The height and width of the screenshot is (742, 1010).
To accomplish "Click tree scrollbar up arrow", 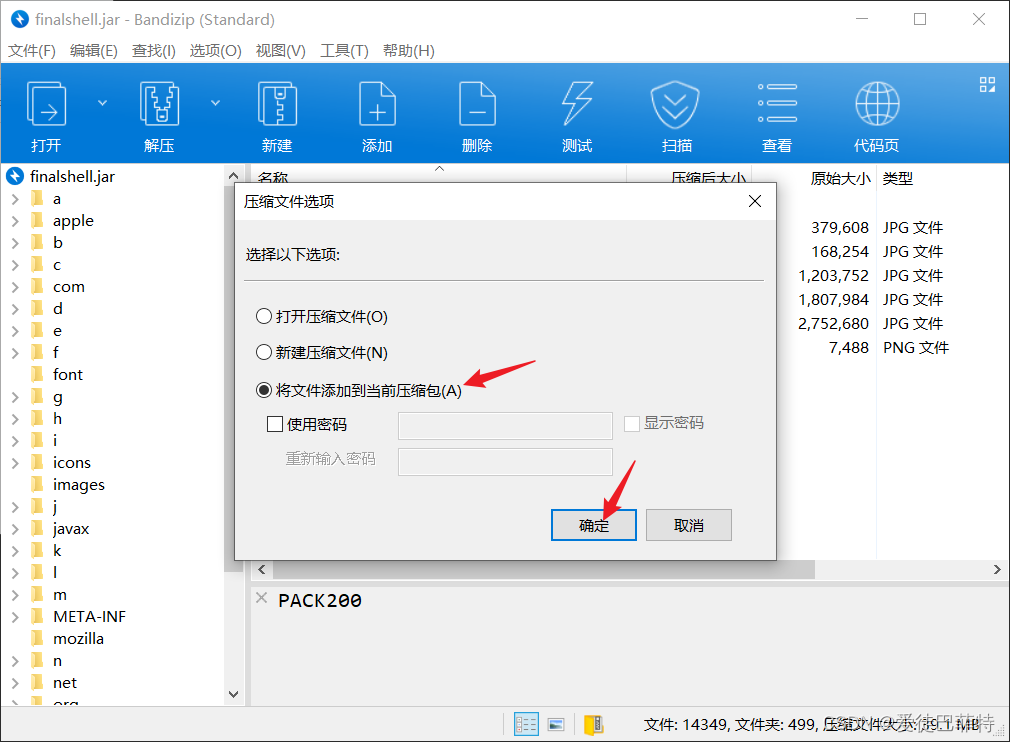I will pos(233,175).
